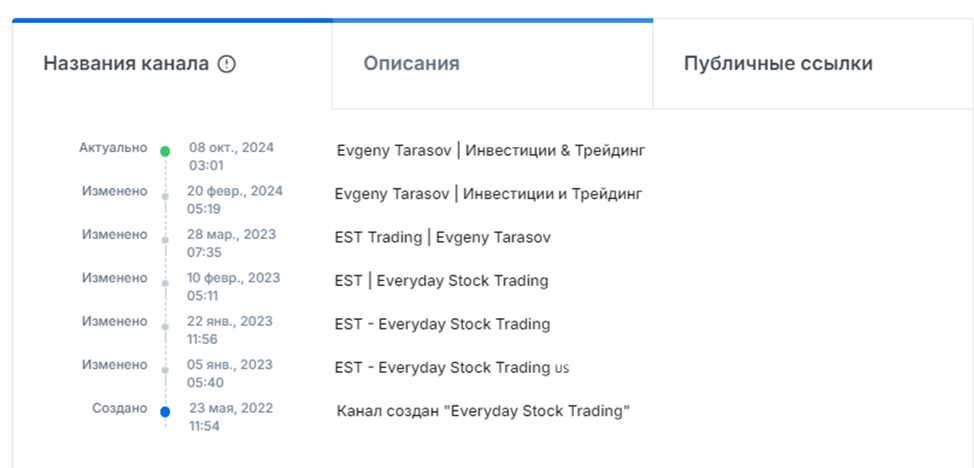Viewport: 974px width, 468px height.
Task: Click the 23 мая, 2022 creation date
Action: 230,408
